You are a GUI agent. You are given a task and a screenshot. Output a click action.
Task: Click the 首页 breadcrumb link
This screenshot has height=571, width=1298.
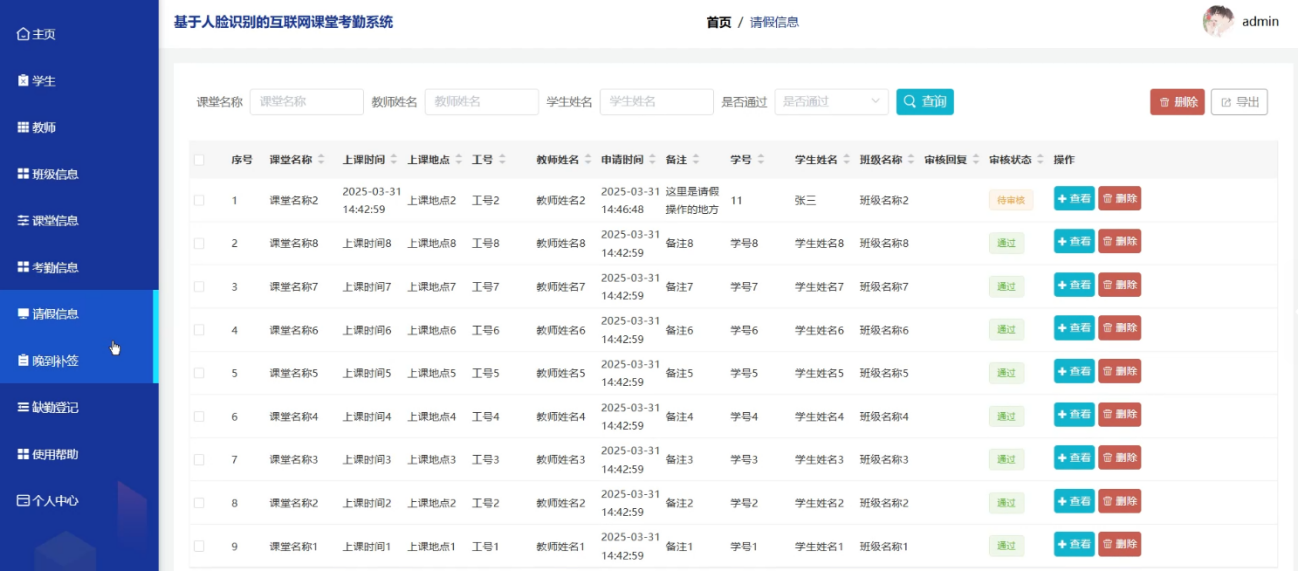[719, 22]
